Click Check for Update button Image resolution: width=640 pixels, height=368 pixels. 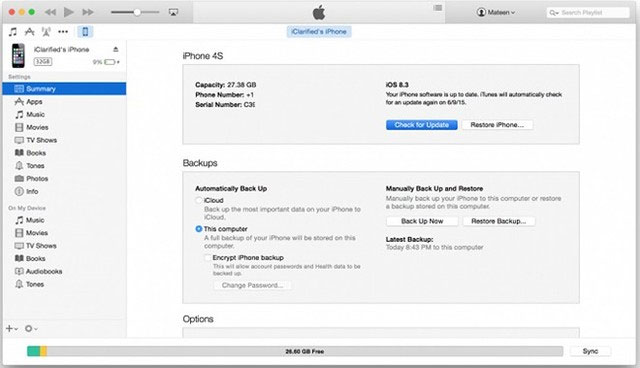click(x=421, y=125)
